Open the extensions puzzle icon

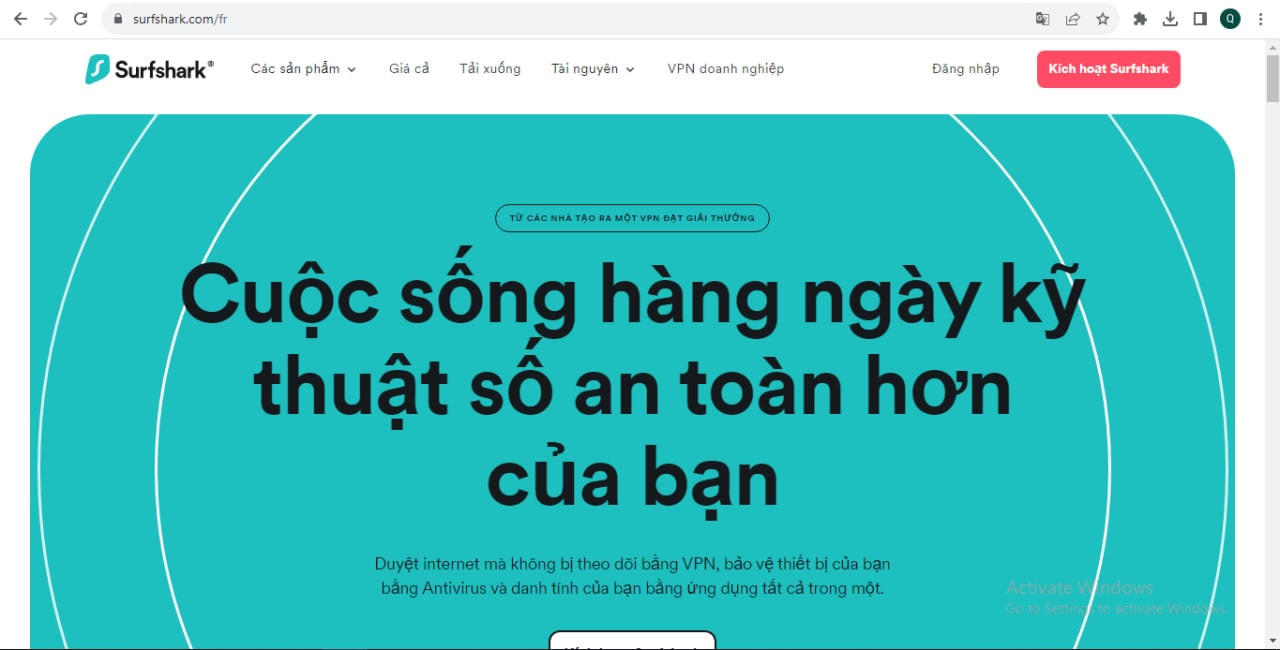pos(1139,19)
